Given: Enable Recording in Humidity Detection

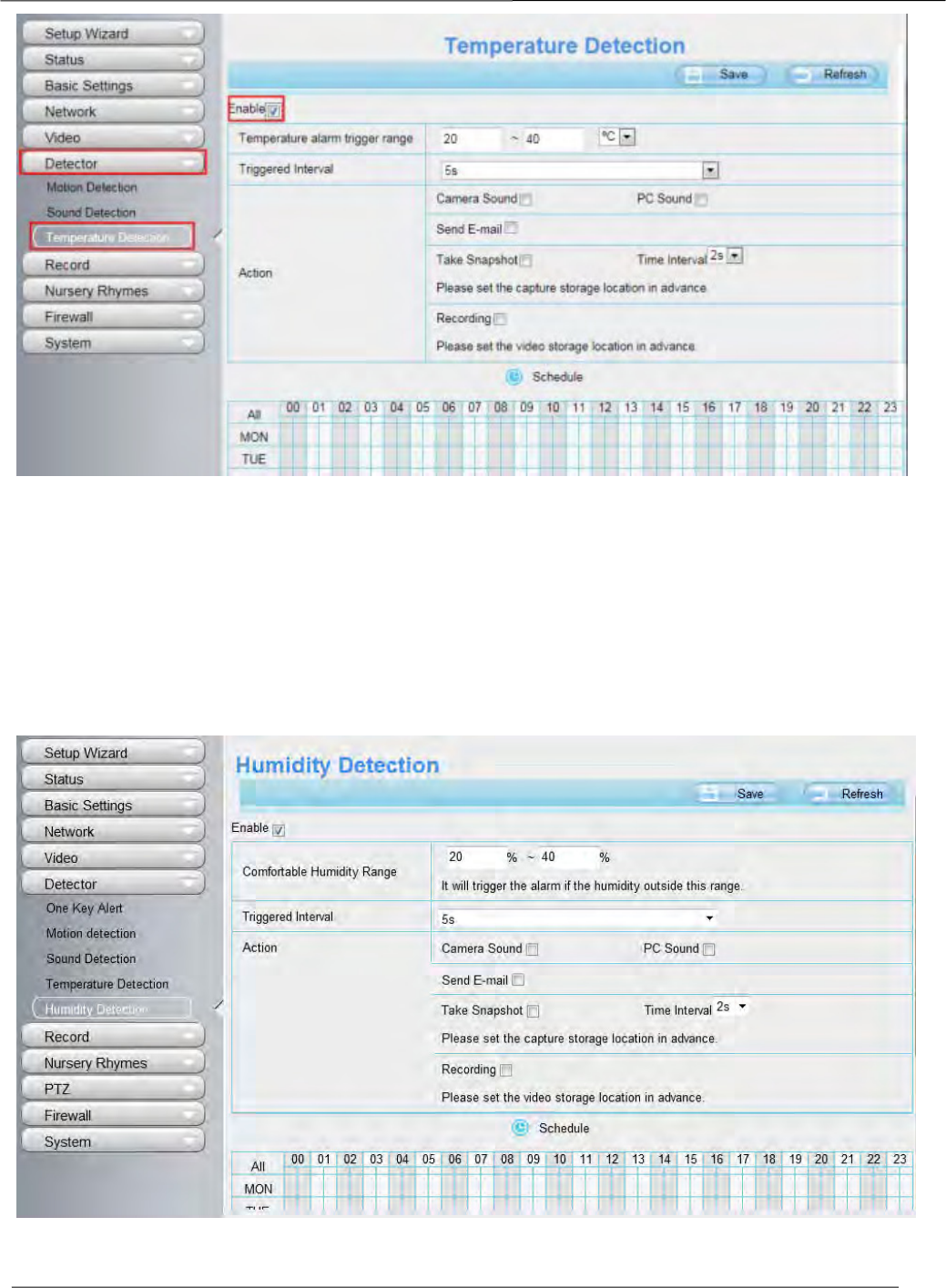Looking at the screenshot, I should tap(506, 1070).
